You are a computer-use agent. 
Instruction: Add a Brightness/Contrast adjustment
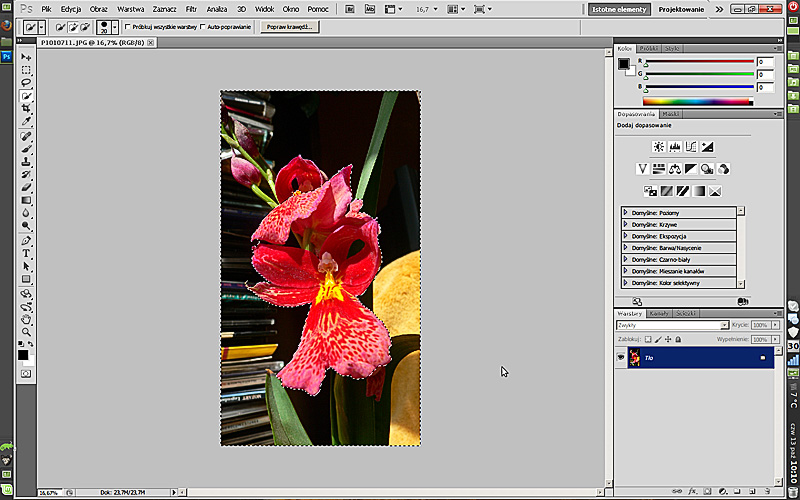[x=658, y=147]
